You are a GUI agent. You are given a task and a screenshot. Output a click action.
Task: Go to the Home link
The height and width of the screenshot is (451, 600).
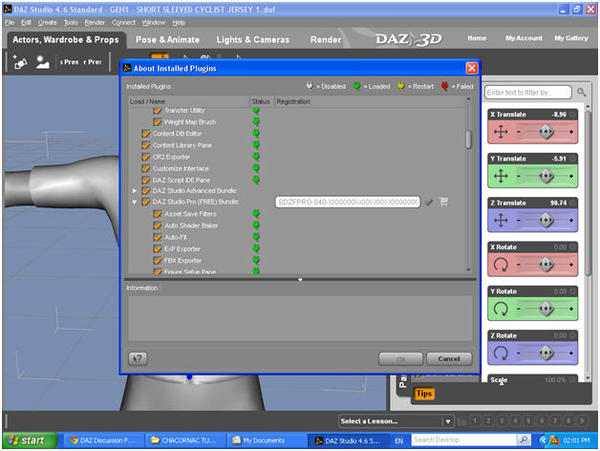pyautogui.click(x=477, y=38)
